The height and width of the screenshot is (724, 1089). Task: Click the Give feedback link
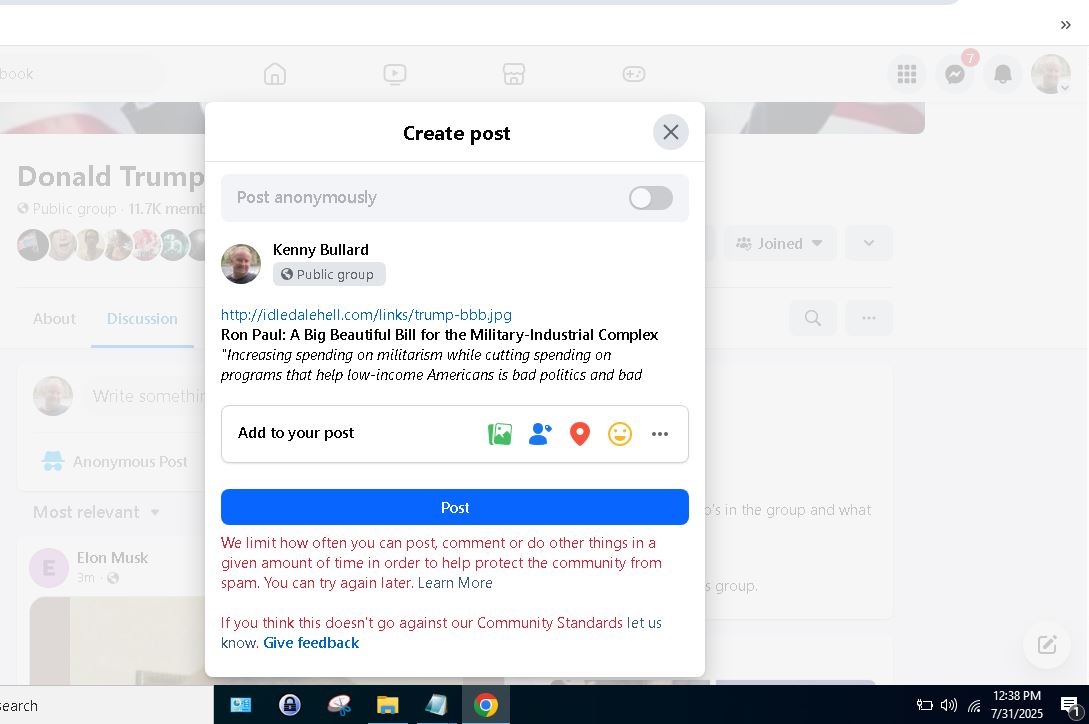point(311,643)
